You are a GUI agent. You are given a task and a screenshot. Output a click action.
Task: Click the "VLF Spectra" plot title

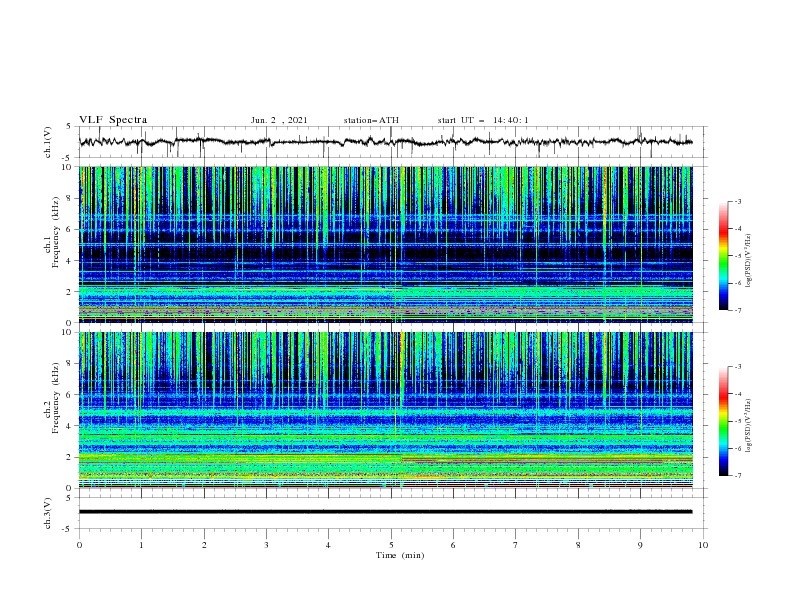(113, 120)
